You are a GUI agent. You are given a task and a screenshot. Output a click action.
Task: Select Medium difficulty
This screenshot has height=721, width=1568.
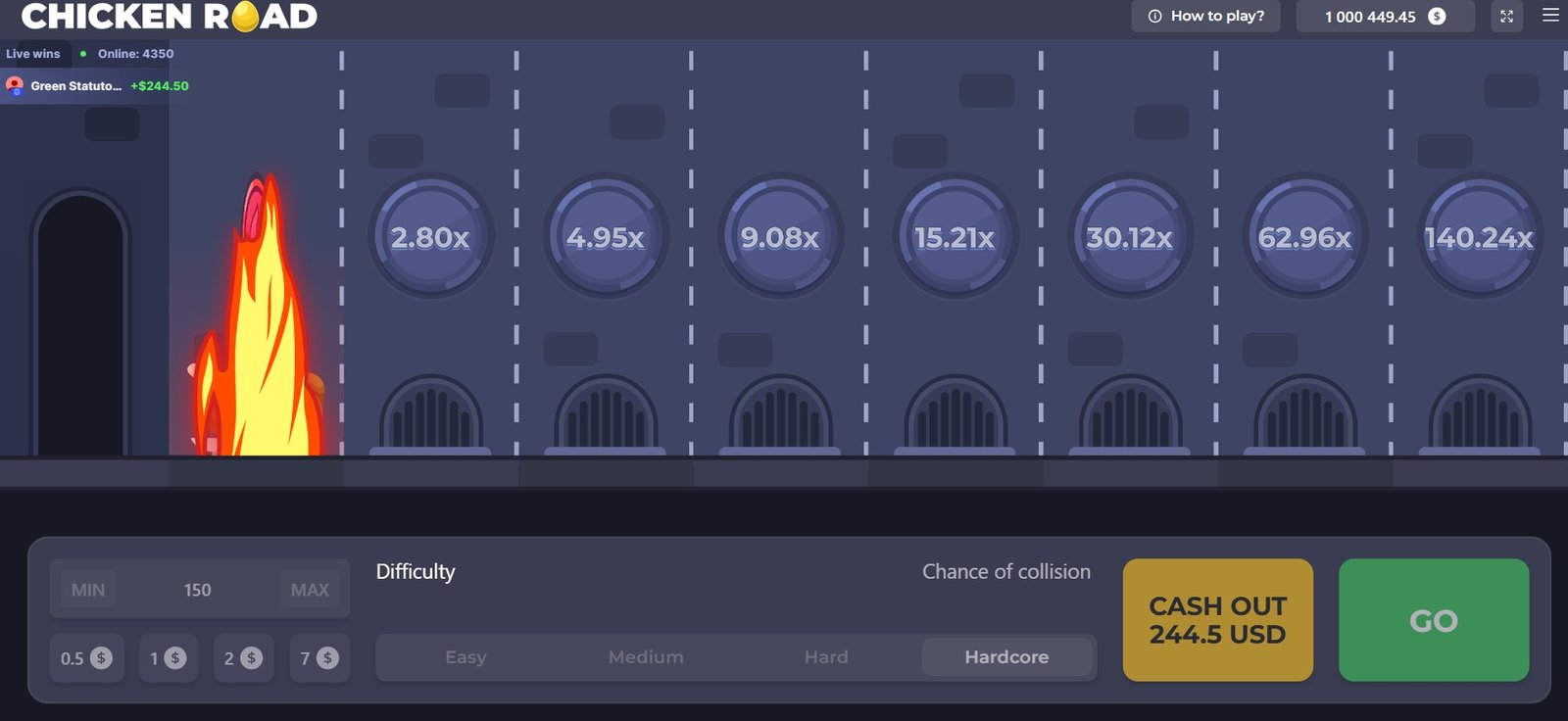tap(646, 657)
